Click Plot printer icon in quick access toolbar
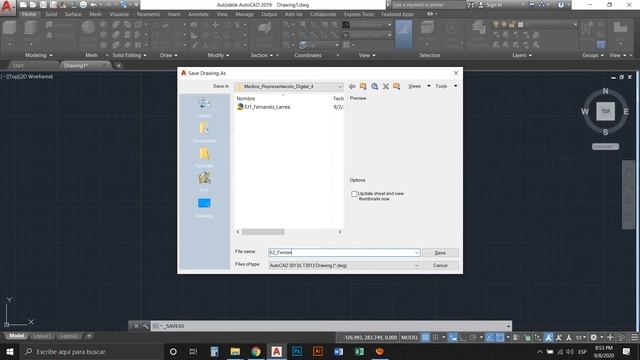This screenshot has width=640, height=360. (x=83, y=5)
